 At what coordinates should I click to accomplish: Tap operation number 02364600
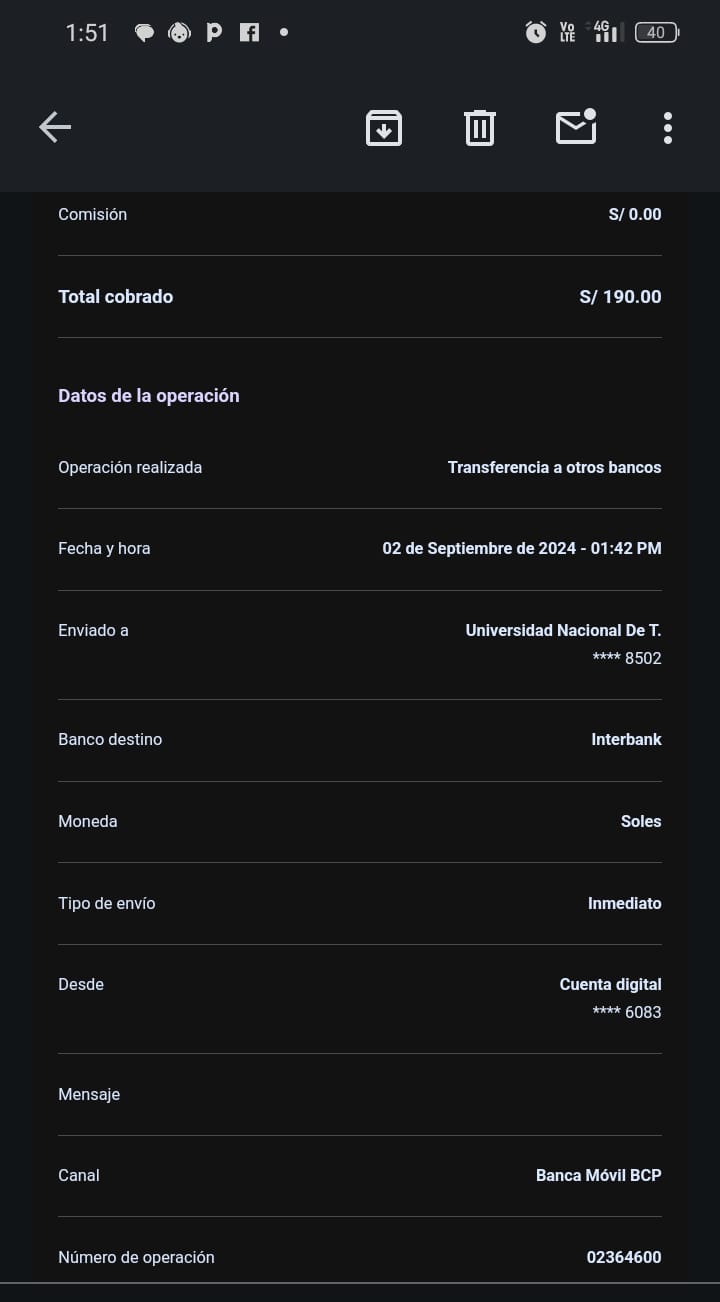623,1257
